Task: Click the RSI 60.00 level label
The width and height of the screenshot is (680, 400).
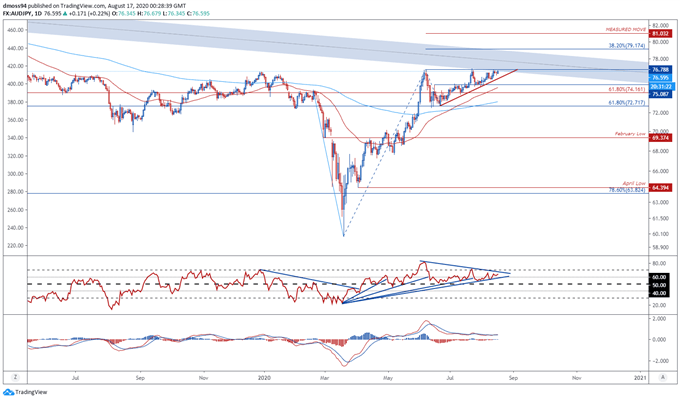Action: pos(660,277)
